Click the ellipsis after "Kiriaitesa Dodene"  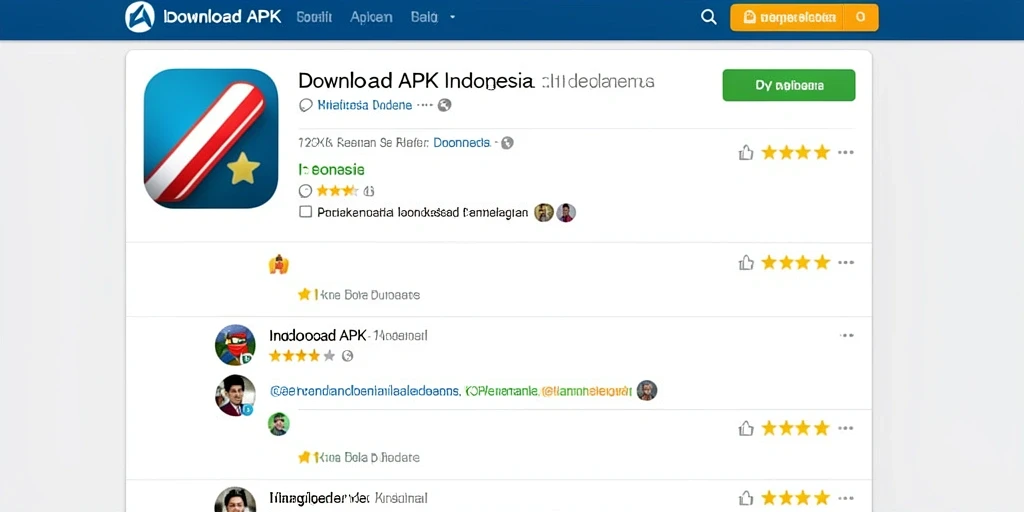pos(425,105)
